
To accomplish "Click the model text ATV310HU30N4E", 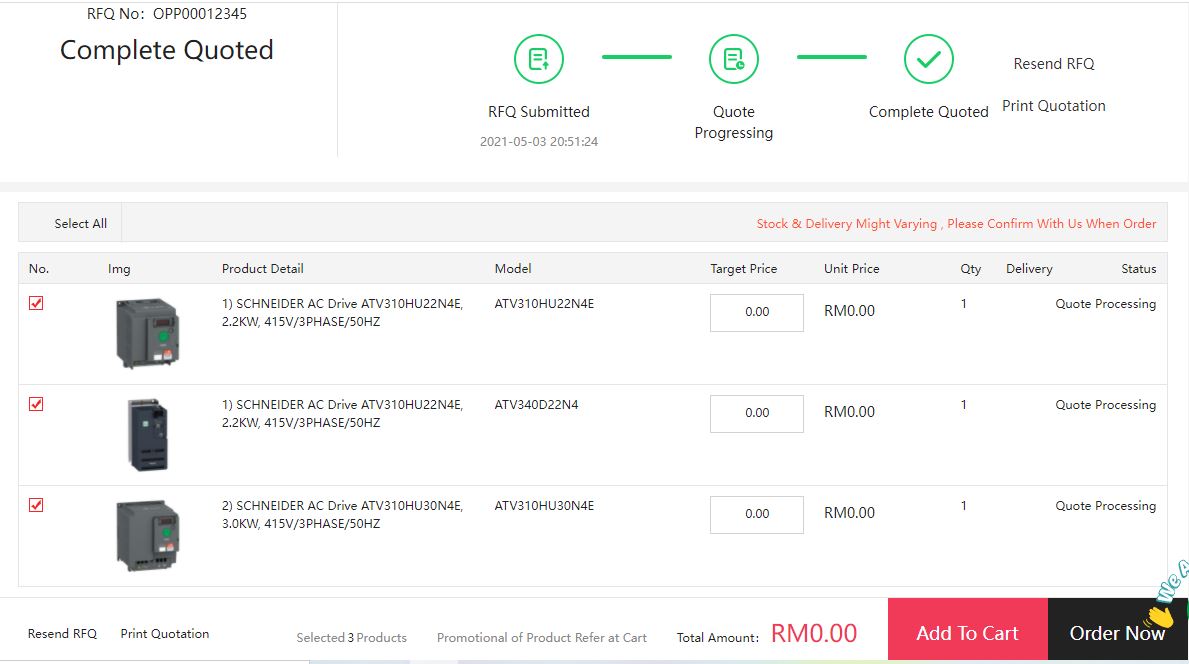I will point(544,505).
